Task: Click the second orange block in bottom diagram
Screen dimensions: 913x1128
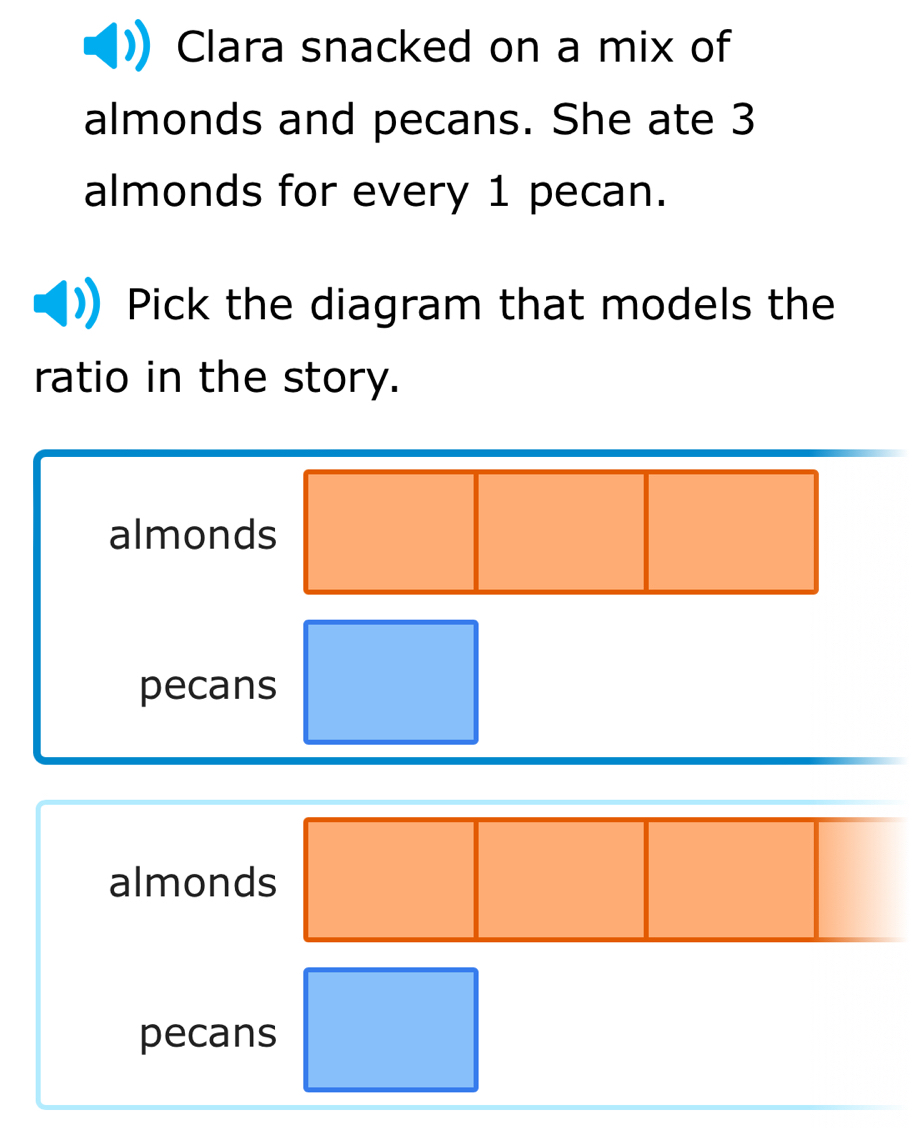Action: 560,880
